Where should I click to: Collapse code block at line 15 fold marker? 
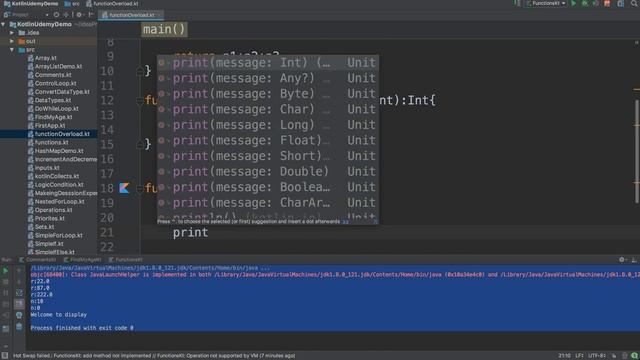coord(140,144)
